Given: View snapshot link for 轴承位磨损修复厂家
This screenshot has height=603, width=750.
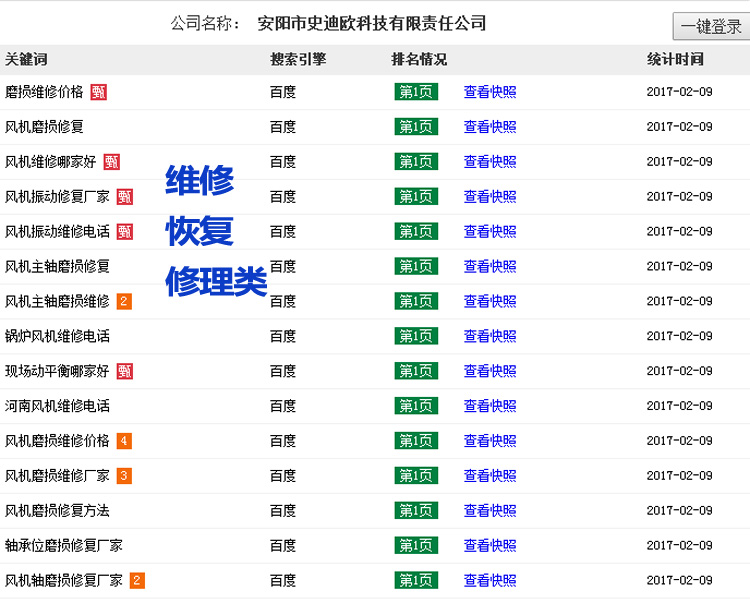Looking at the screenshot, I should (x=490, y=546).
